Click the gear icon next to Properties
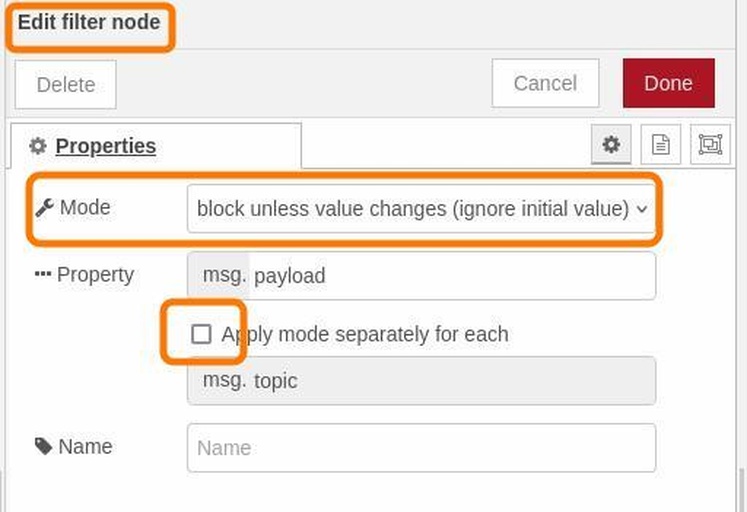This screenshot has width=747, height=512. pyautogui.click(x=38, y=146)
